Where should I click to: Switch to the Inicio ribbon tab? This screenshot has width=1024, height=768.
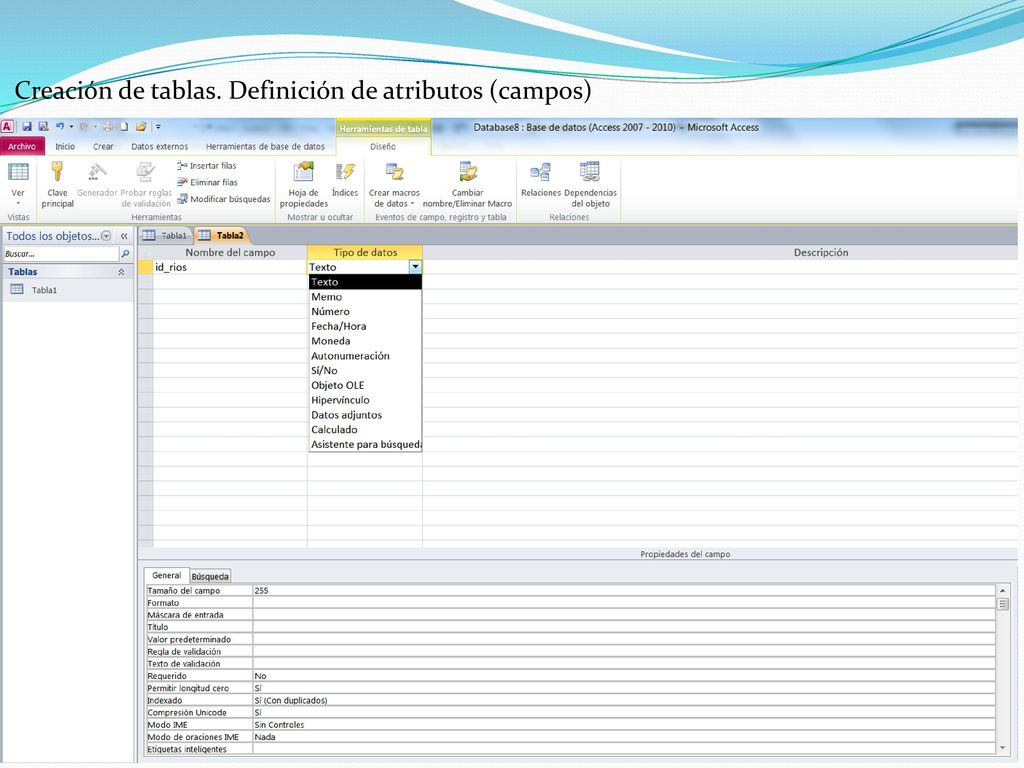click(x=65, y=146)
